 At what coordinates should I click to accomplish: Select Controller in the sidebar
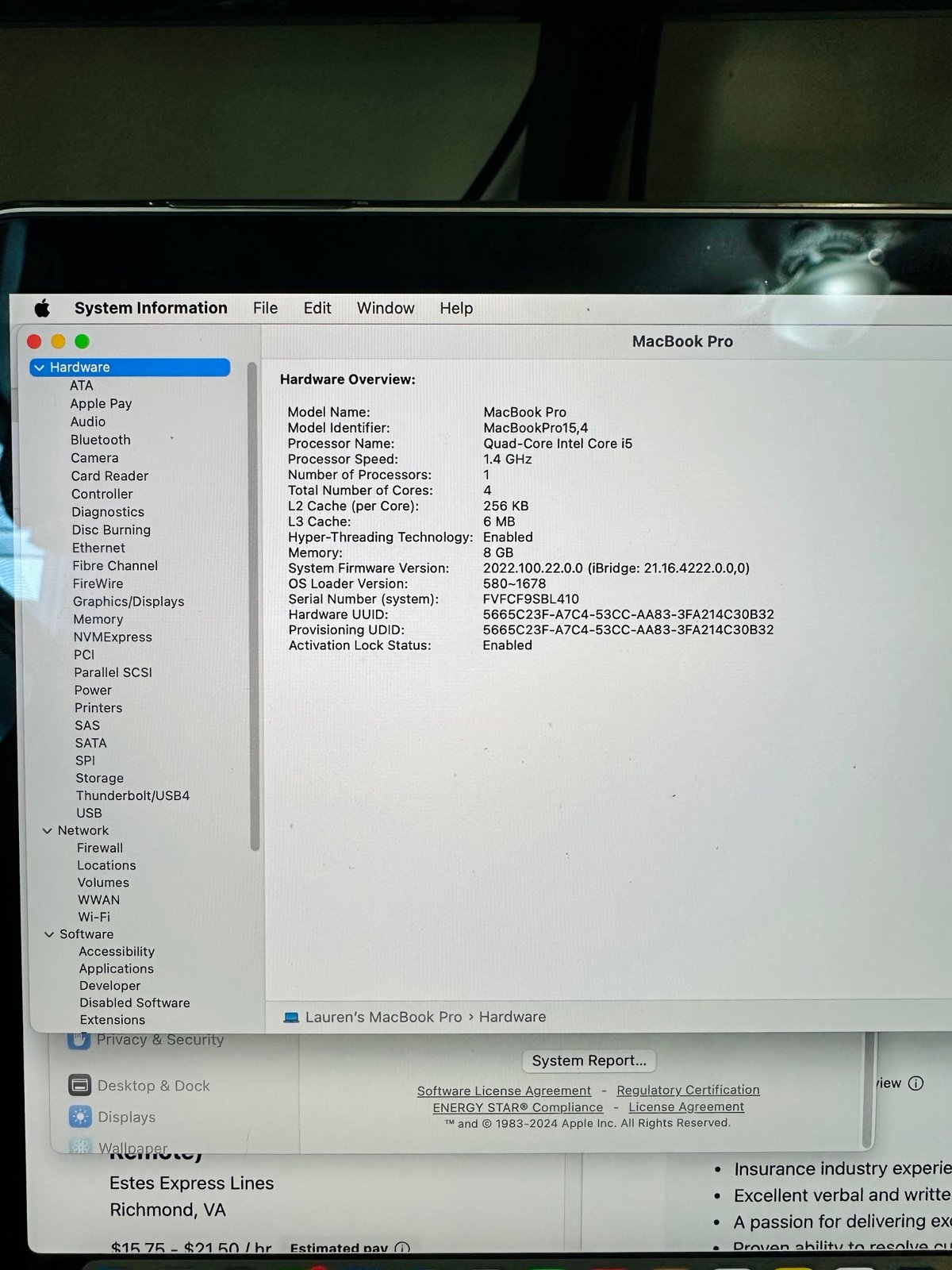102,494
